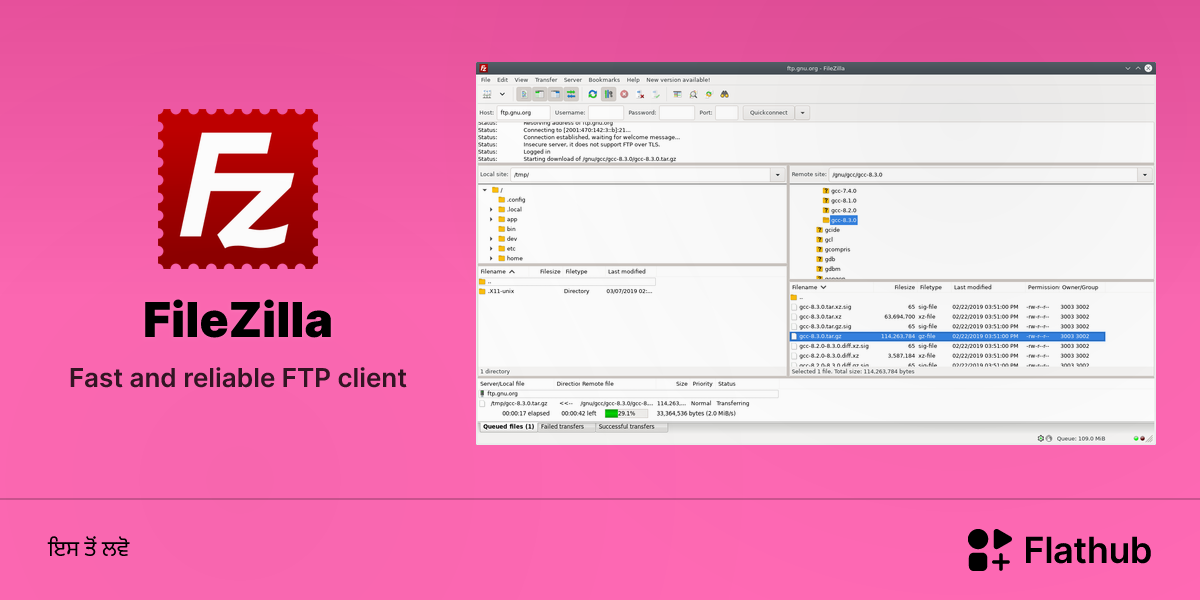This screenshot has width=1200, height=600.
Task: Open the Server menu
Action: [573, 80]
